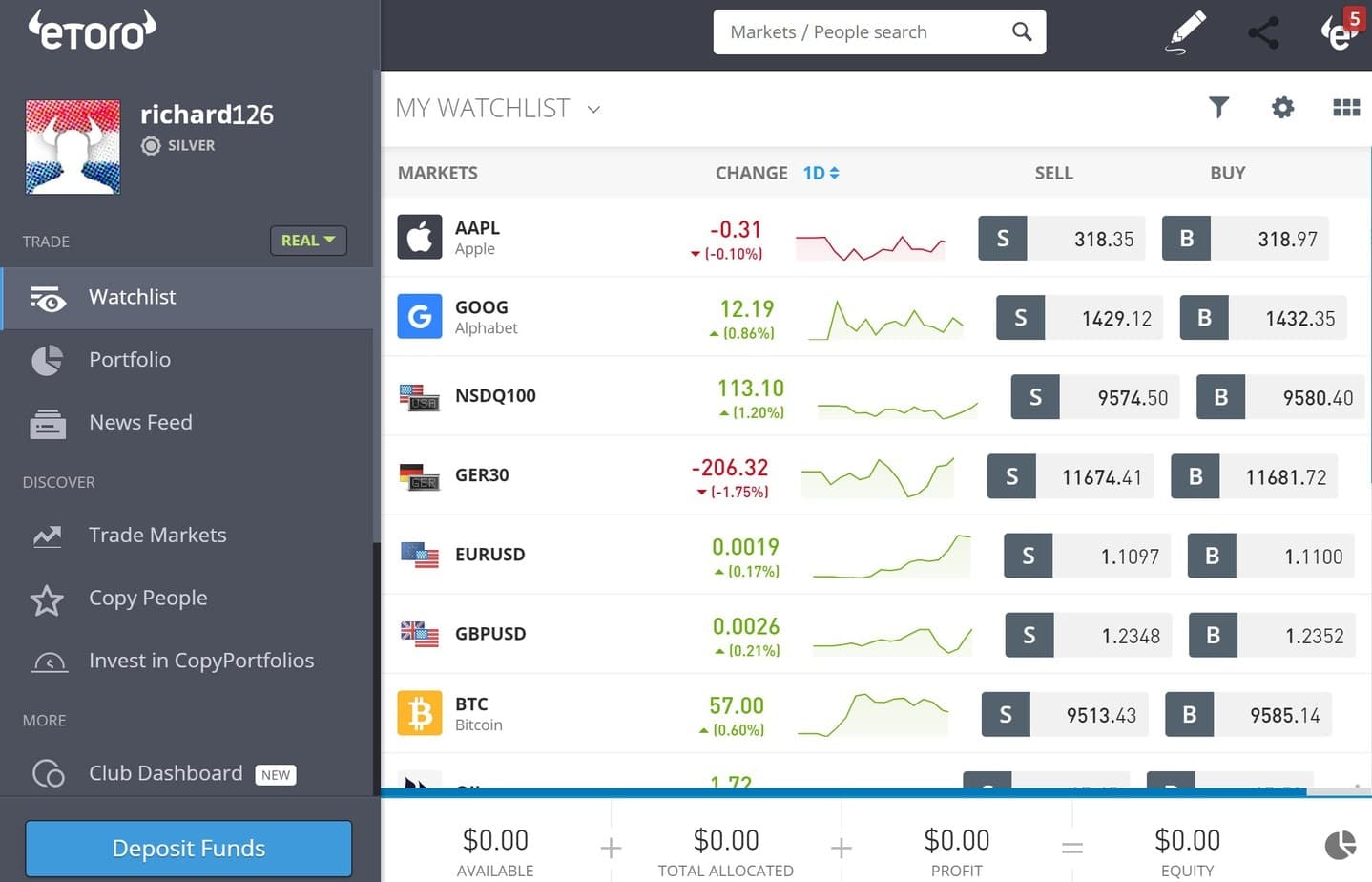This screenshot has width=1372, height=882.
Task: Click the News Feed icon
Action: point(48,424)
